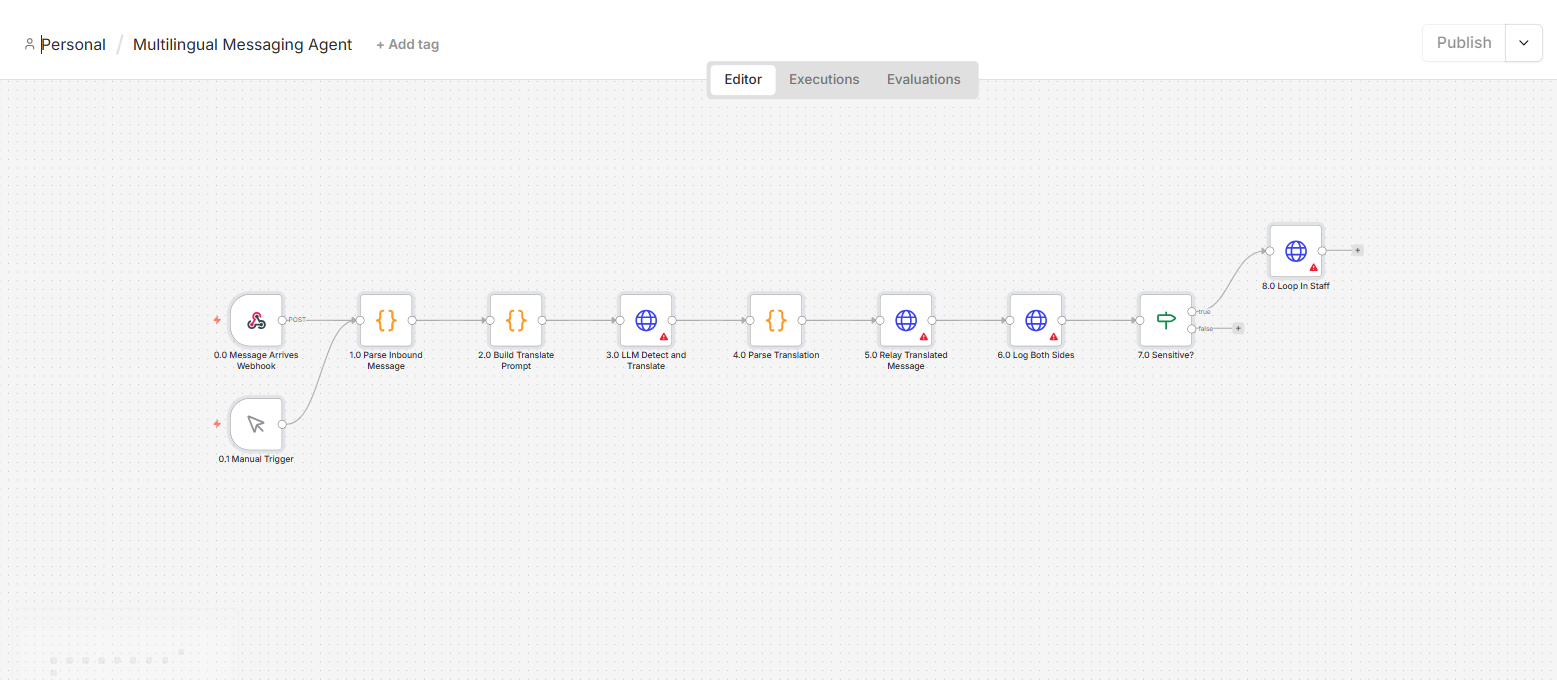1557x680 pixels.
Task: Click the "0.0 Message Arrives Webhook" label
Action: 256,360
